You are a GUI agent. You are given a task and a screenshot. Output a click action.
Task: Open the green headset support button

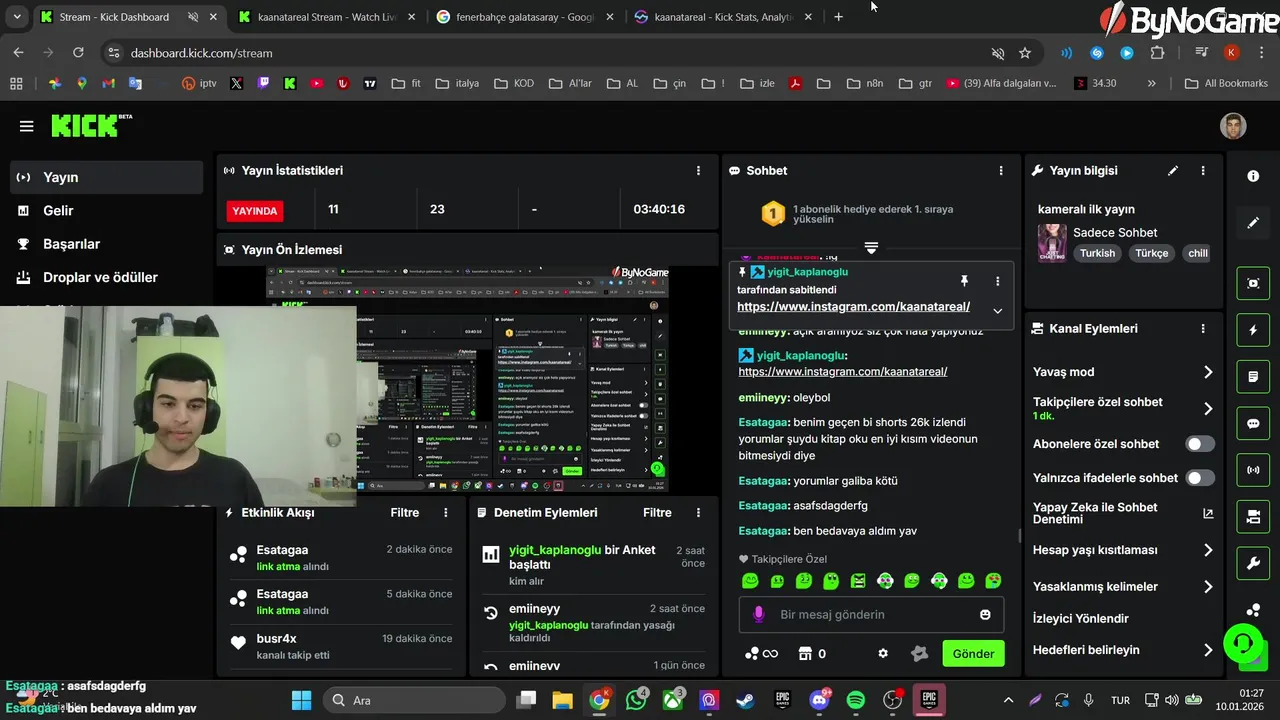1243,642
